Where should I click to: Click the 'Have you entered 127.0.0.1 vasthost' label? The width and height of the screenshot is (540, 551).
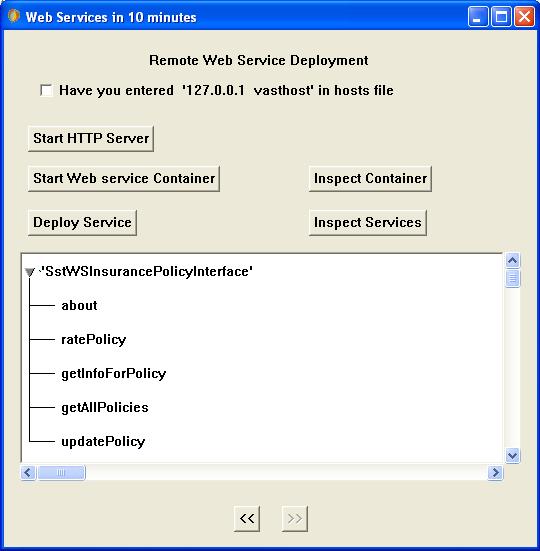click(x=226, y=91)
